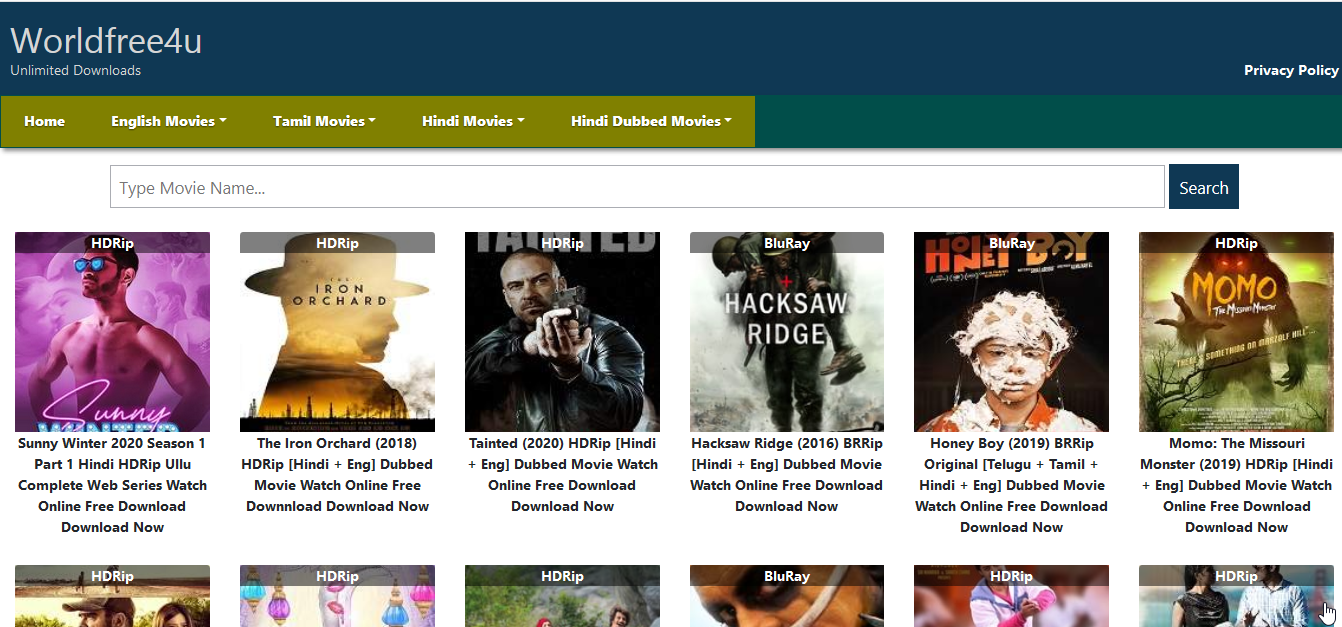Open the Tainted movie poster thumbnail
Viewport: 1342px width, 627px height.
pyautogui.click(x=562, y=332)
